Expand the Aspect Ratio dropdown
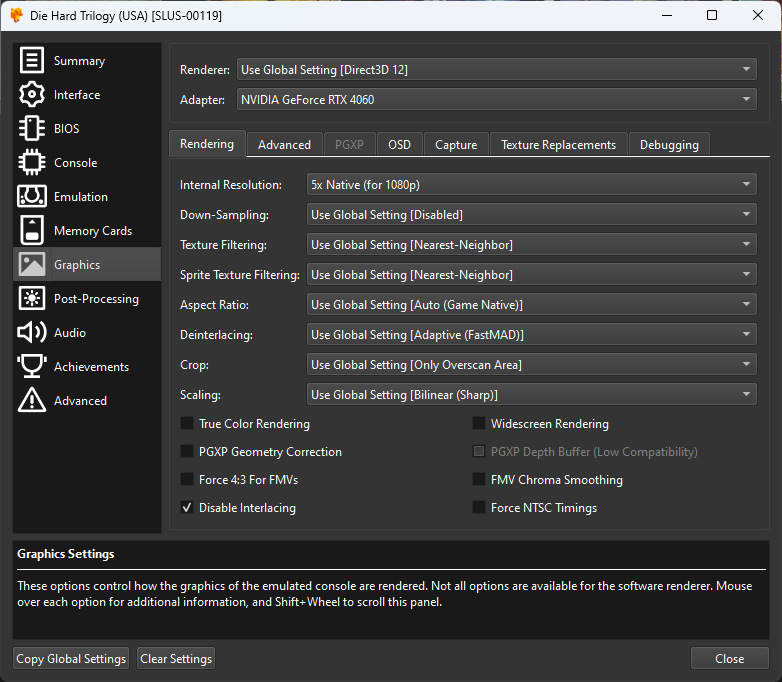Viewport: 782px width, 682px height. coord(532,304)
